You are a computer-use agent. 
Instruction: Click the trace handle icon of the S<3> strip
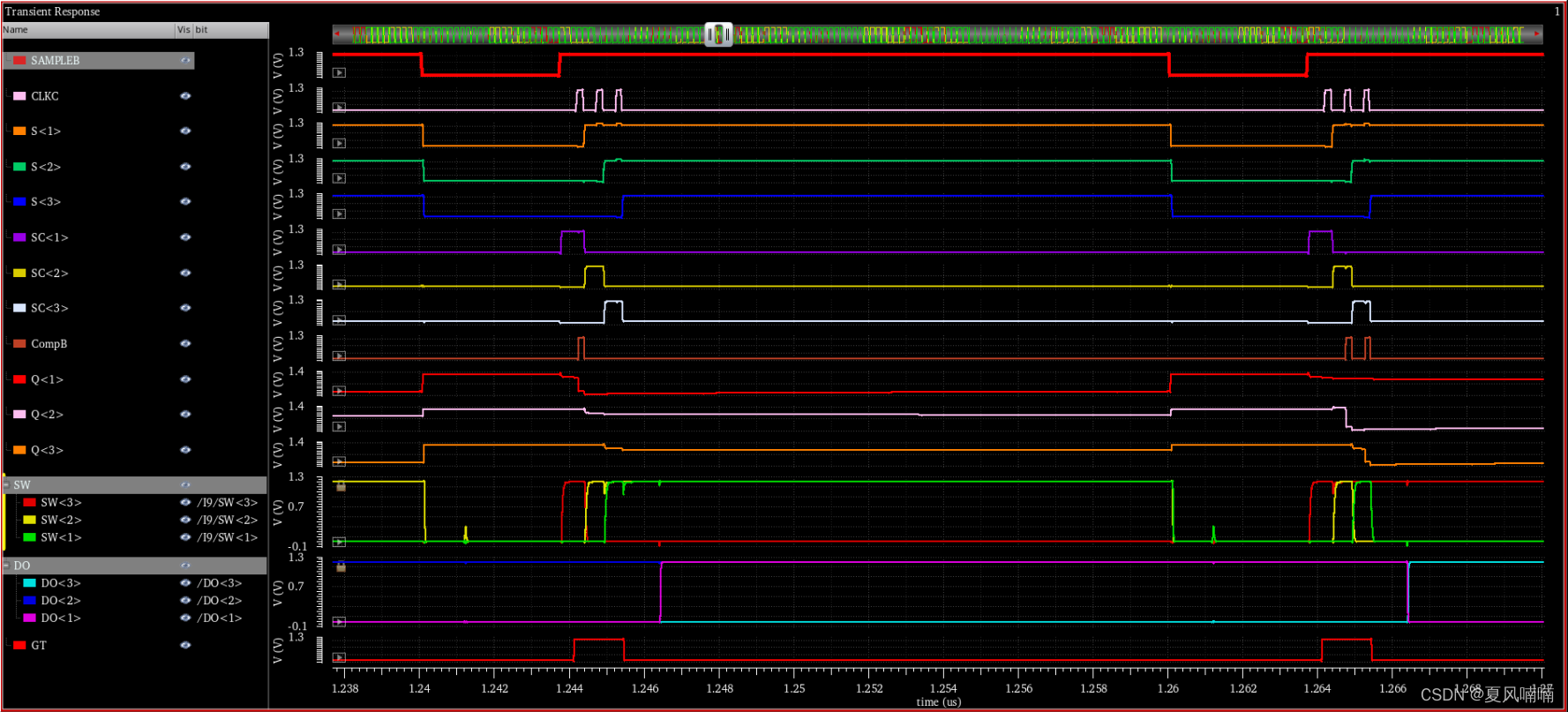tap(339, 214)
